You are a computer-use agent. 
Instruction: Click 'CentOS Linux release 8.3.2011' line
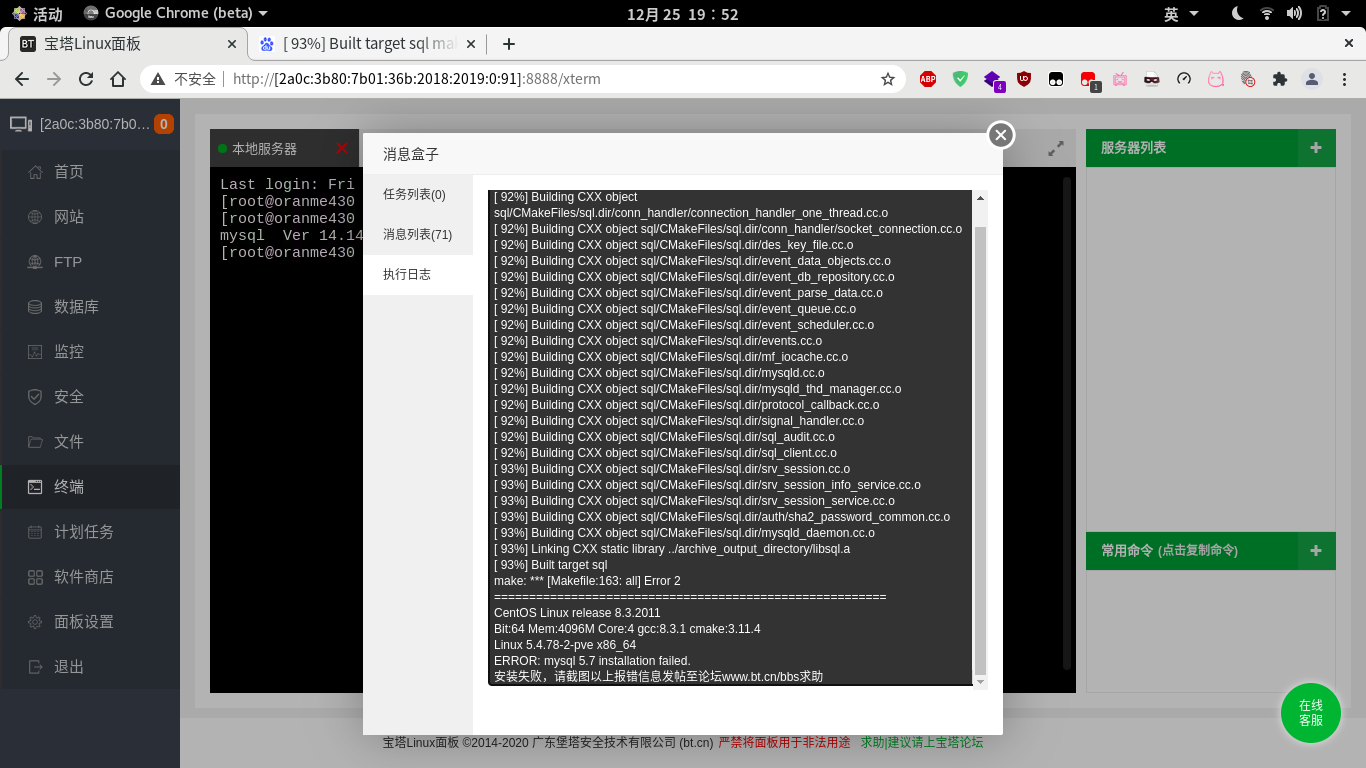577,613
